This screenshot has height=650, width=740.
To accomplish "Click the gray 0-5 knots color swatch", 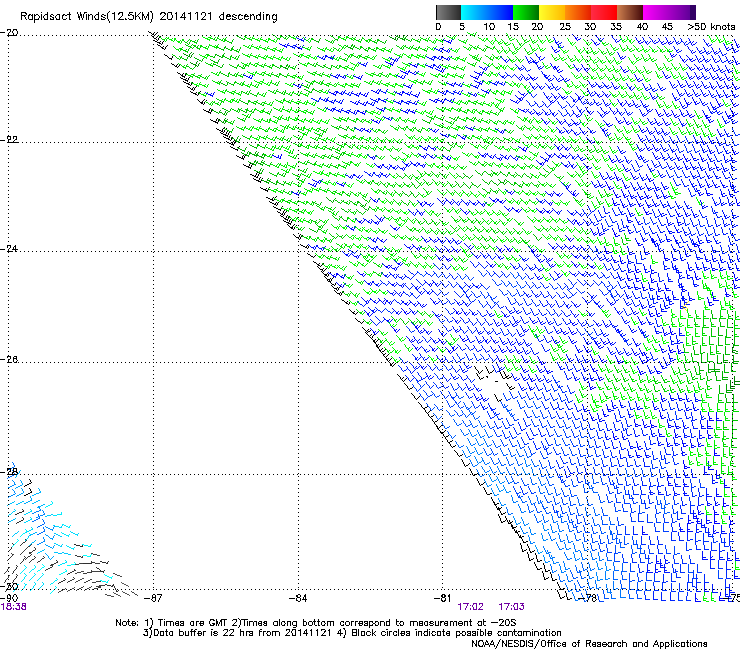I will (448, 12).
